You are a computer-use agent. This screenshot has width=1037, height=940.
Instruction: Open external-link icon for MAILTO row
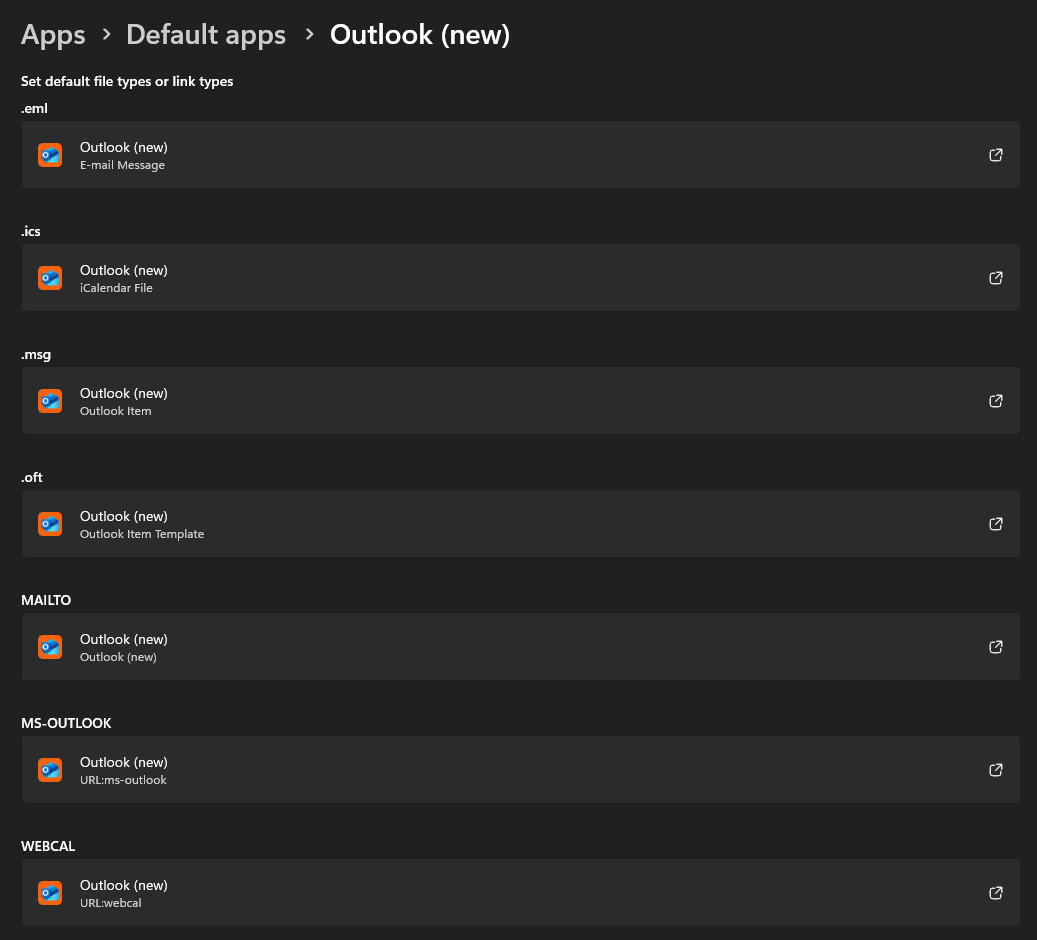click(x=995, y=647)
